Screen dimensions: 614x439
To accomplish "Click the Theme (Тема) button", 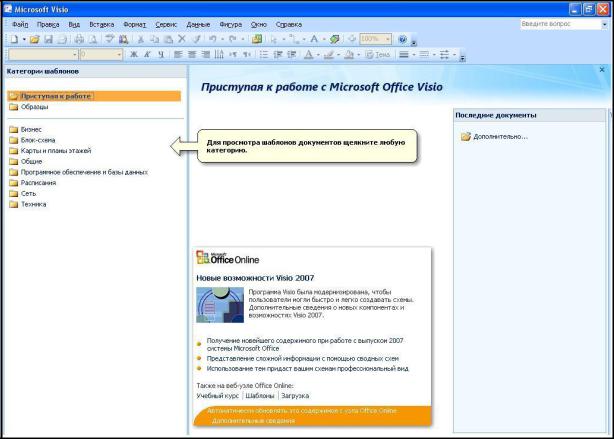I will [378, 54].
